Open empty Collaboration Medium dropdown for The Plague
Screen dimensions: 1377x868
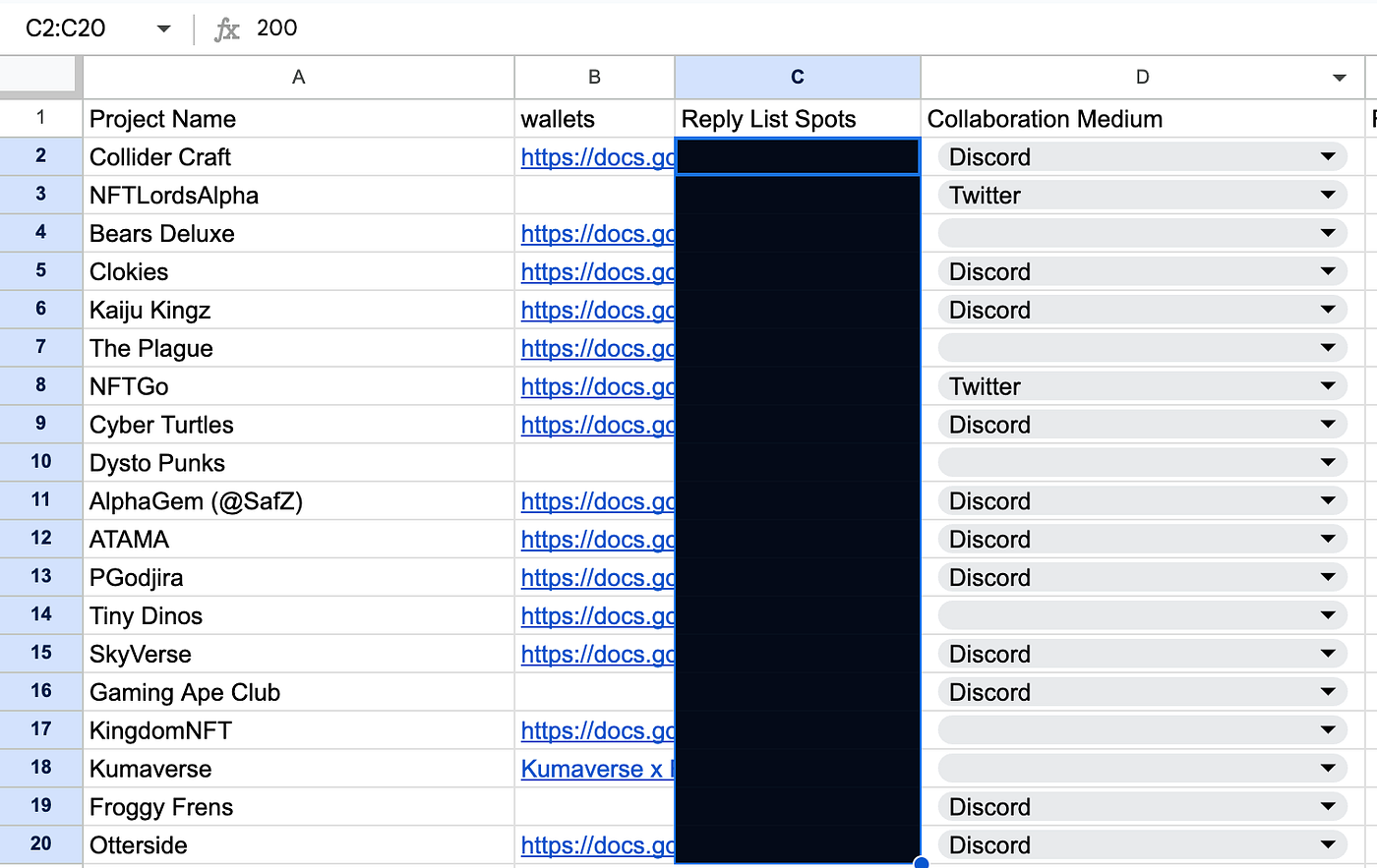[1328, 348]
